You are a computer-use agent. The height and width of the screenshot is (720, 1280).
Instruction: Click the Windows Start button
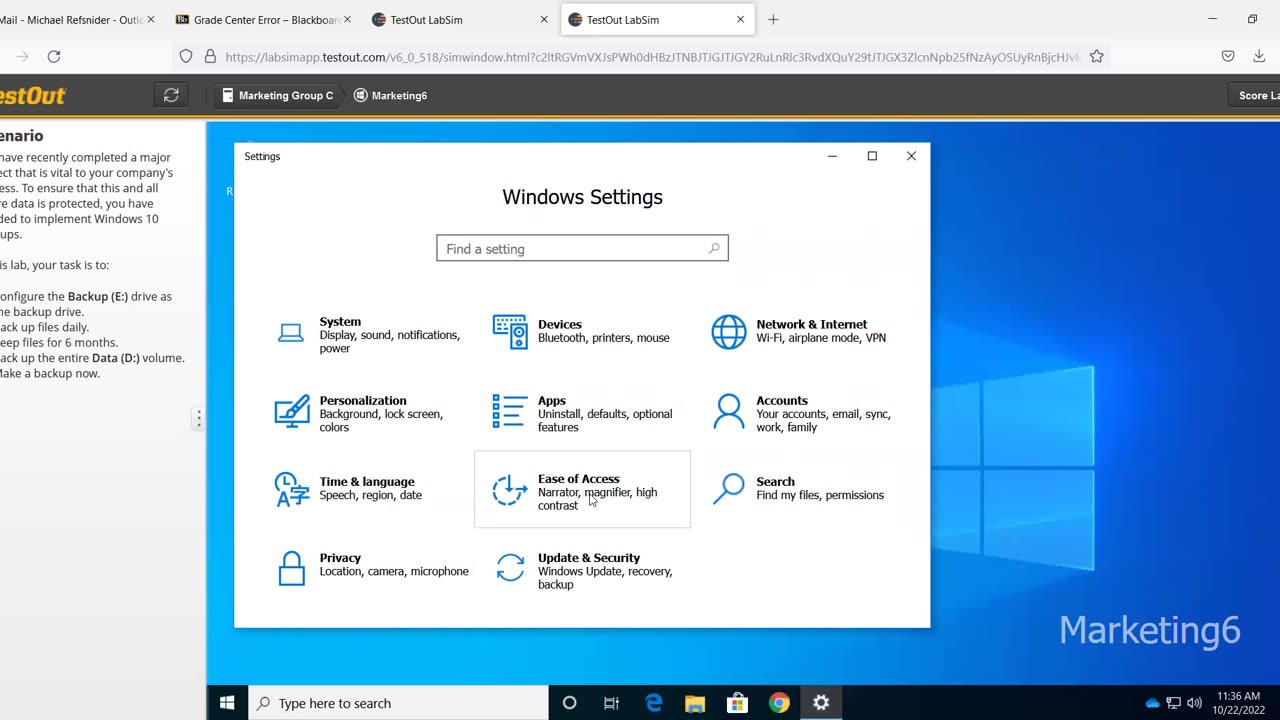[227, 703]
